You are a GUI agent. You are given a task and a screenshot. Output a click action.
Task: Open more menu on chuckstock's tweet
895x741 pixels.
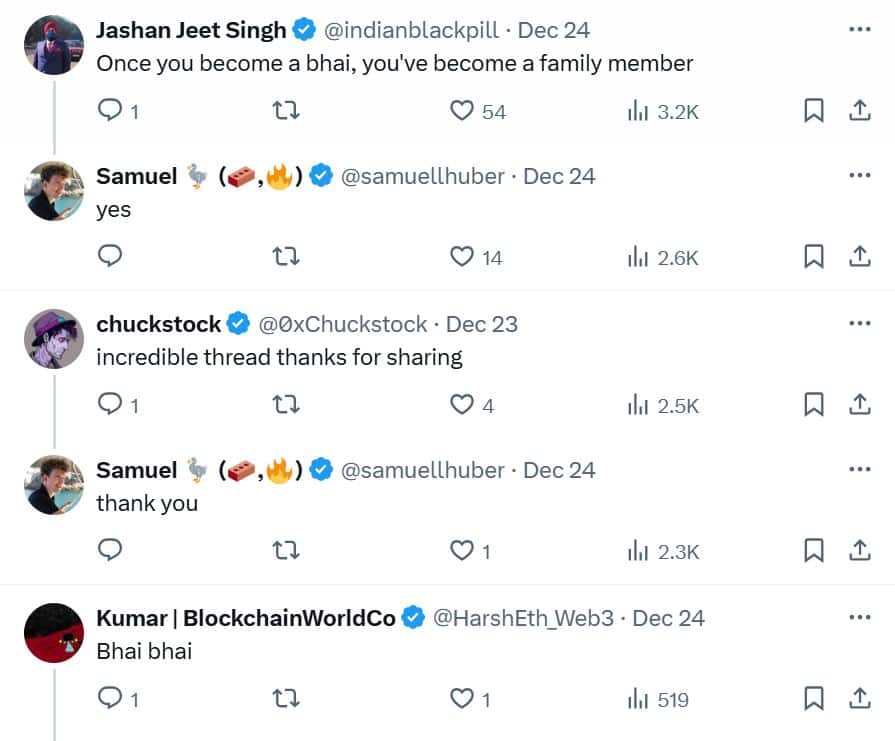click(859, 324)
